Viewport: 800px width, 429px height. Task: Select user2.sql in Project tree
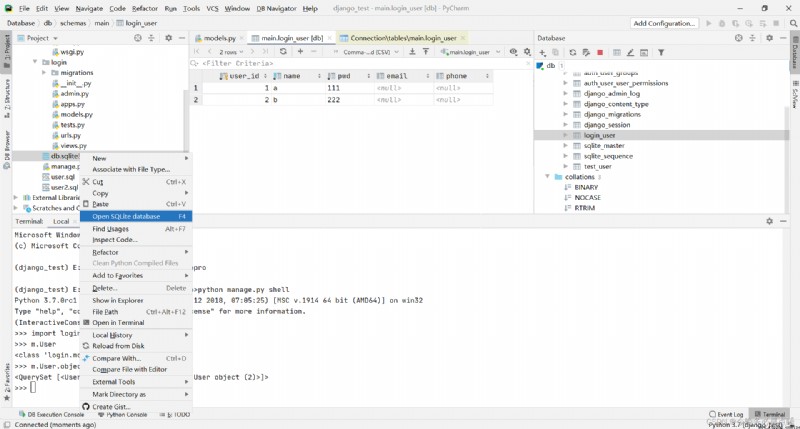tap(64, 187)
